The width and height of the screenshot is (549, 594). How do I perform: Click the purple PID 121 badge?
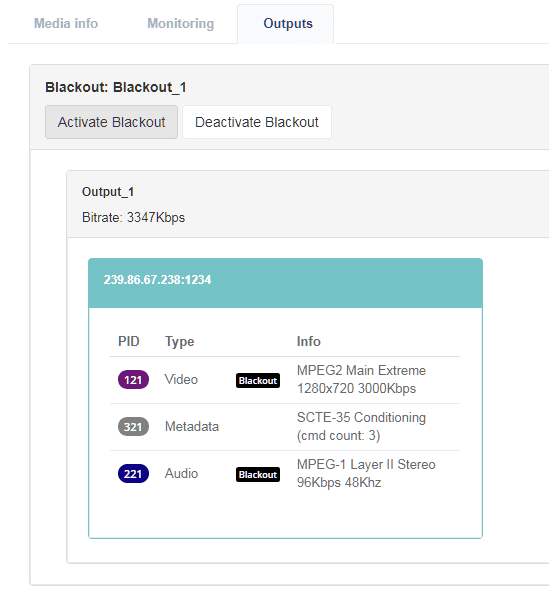point(133,380)
